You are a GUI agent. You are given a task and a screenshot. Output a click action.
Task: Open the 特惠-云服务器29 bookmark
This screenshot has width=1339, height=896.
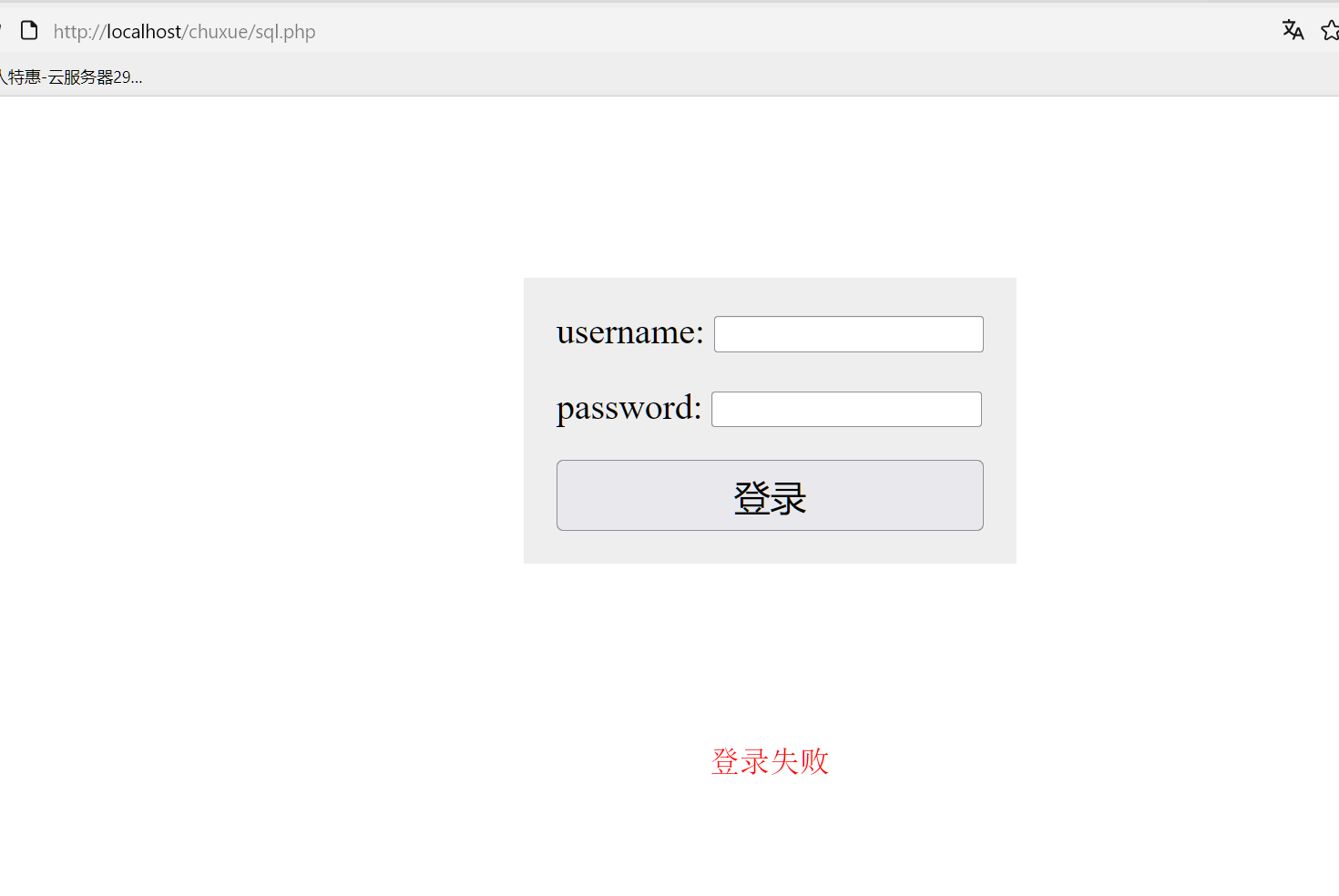(x=71, y=77)
